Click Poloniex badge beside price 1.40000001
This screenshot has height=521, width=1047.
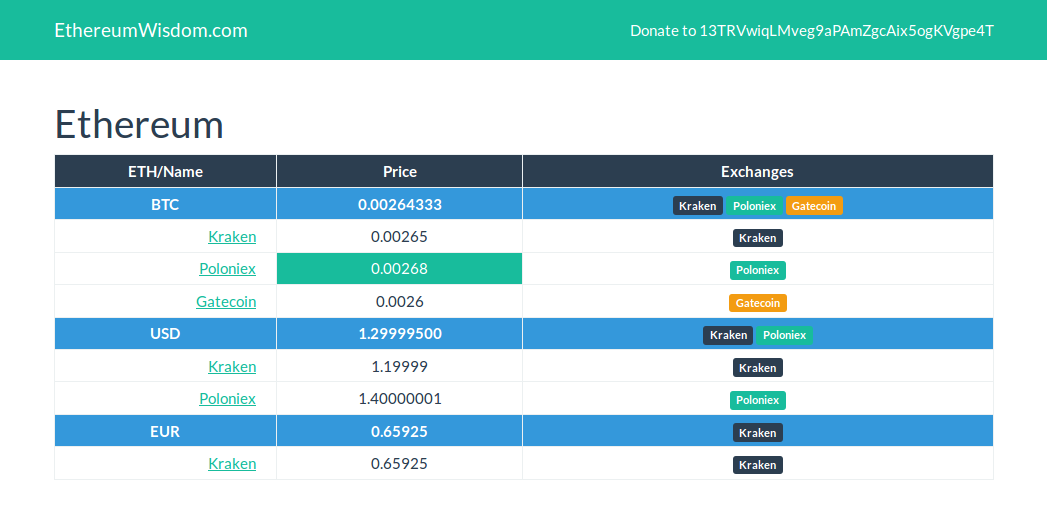tap(758, 400)
